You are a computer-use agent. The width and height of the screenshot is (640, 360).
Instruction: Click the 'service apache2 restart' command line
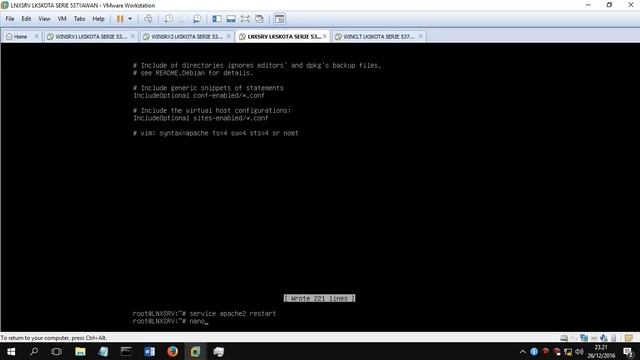coord(204,313)
